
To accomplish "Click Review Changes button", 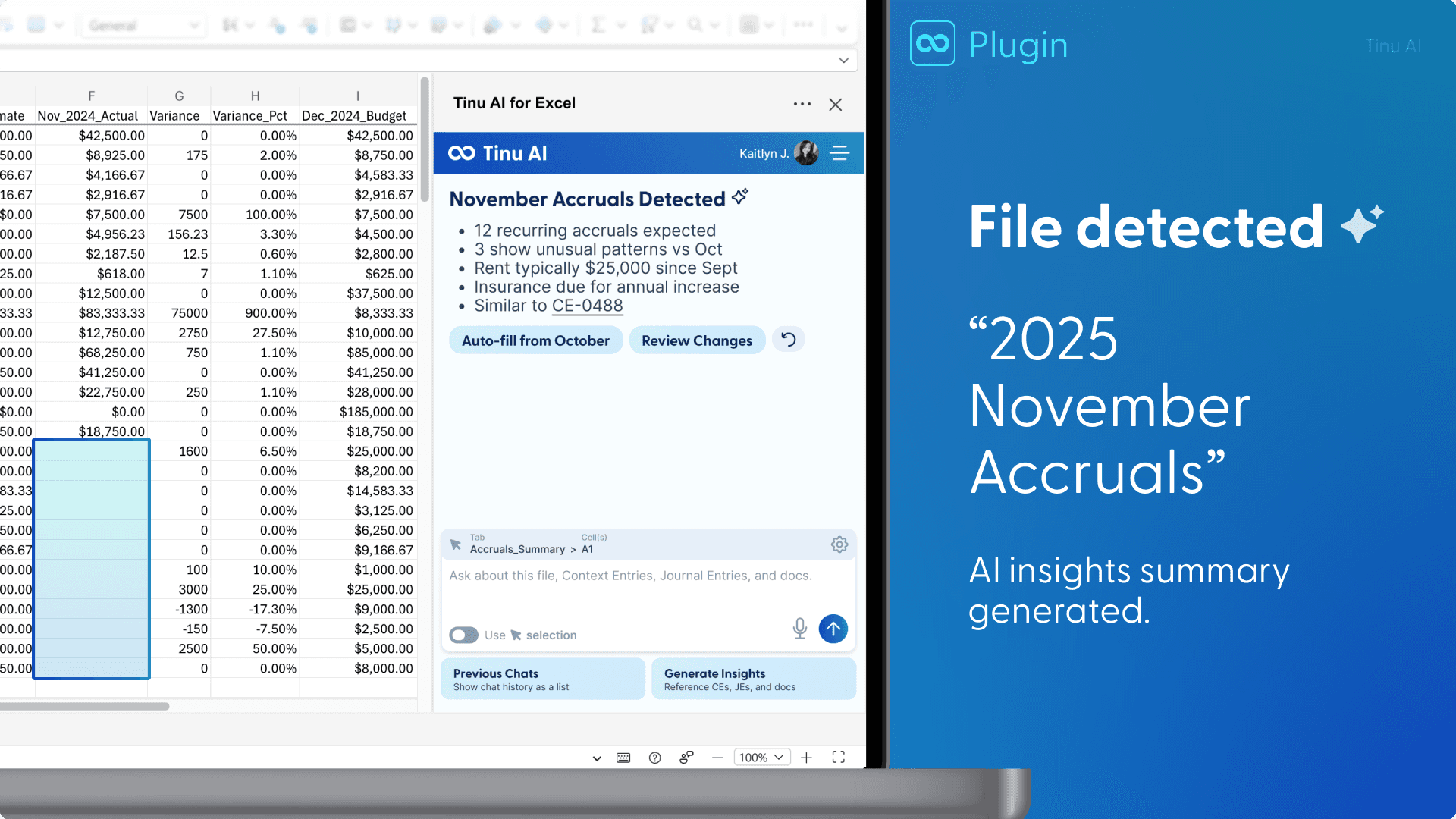I will 696,340.
